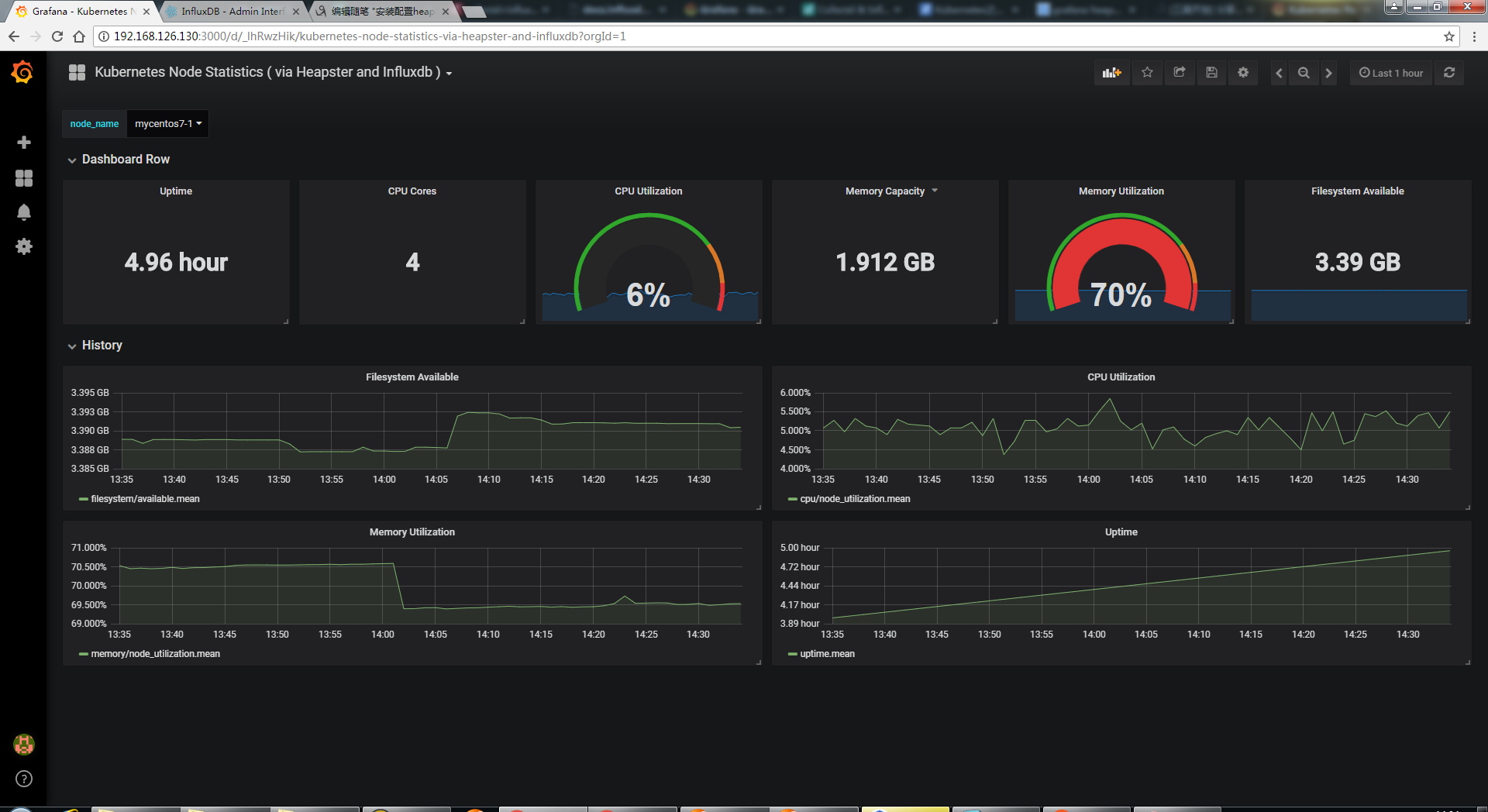This screenshot has width=1488, height=812.
Task: Open dashboard settings gear icon
Action: coord(1243,73)
